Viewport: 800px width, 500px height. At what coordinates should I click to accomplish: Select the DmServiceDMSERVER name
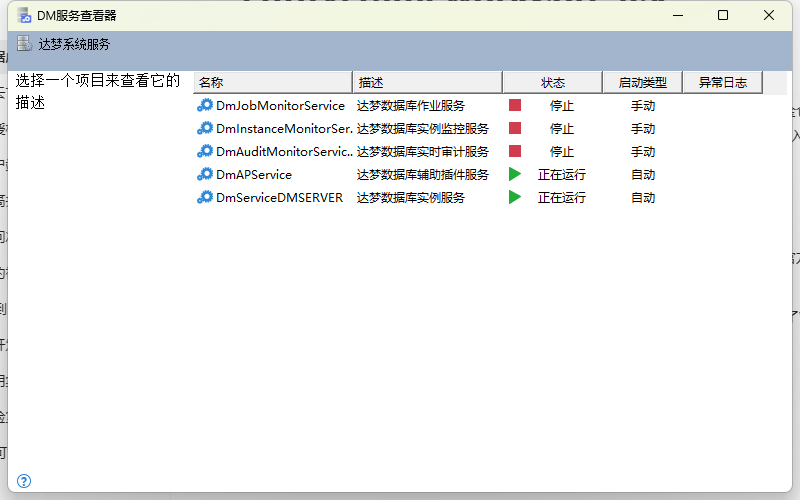279,197
